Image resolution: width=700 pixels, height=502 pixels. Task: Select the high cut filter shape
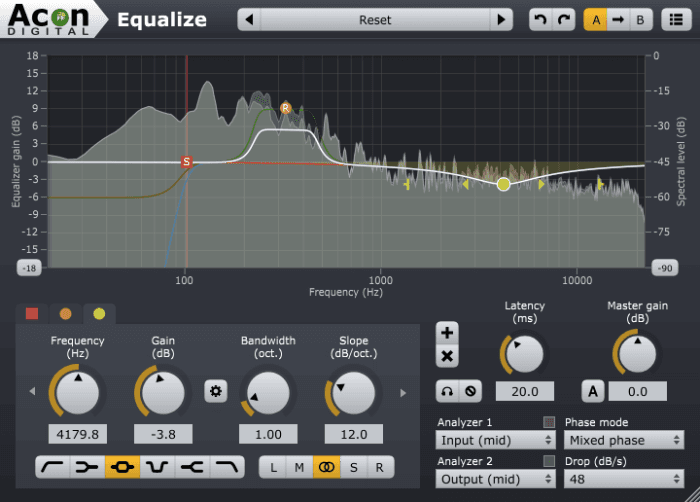click(x=227, y=467)
